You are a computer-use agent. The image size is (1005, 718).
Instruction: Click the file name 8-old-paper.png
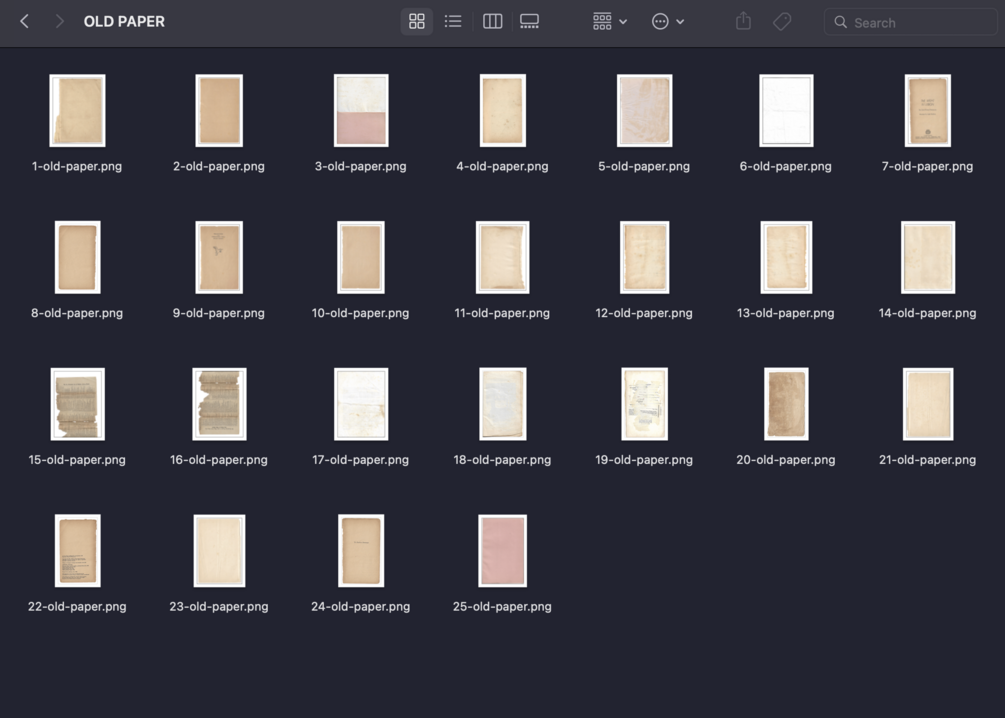(x=77, y=313)
